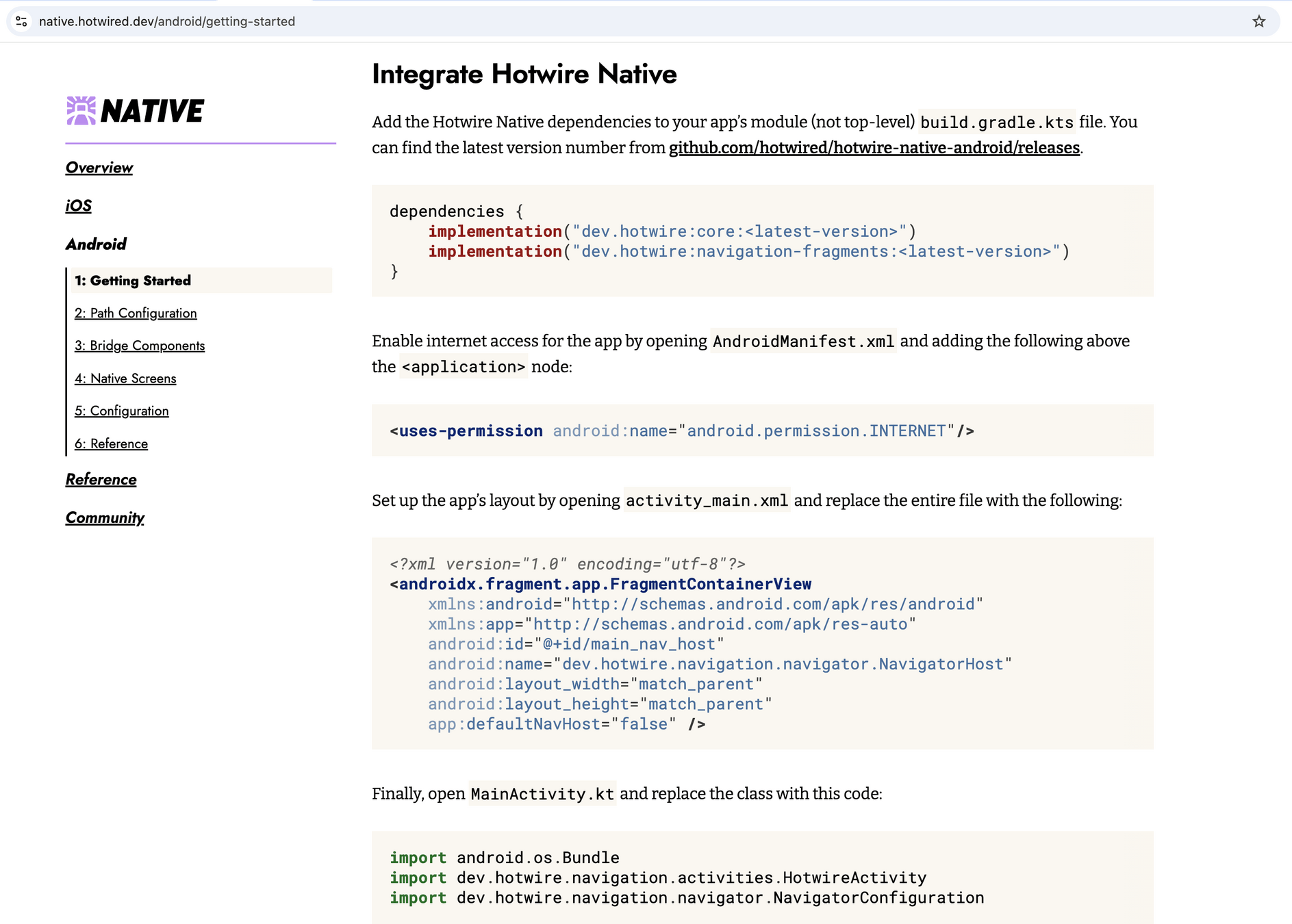Click the FragmentContainerView tag line
Screen dimensions: 1292x924
tap(600, 584)
